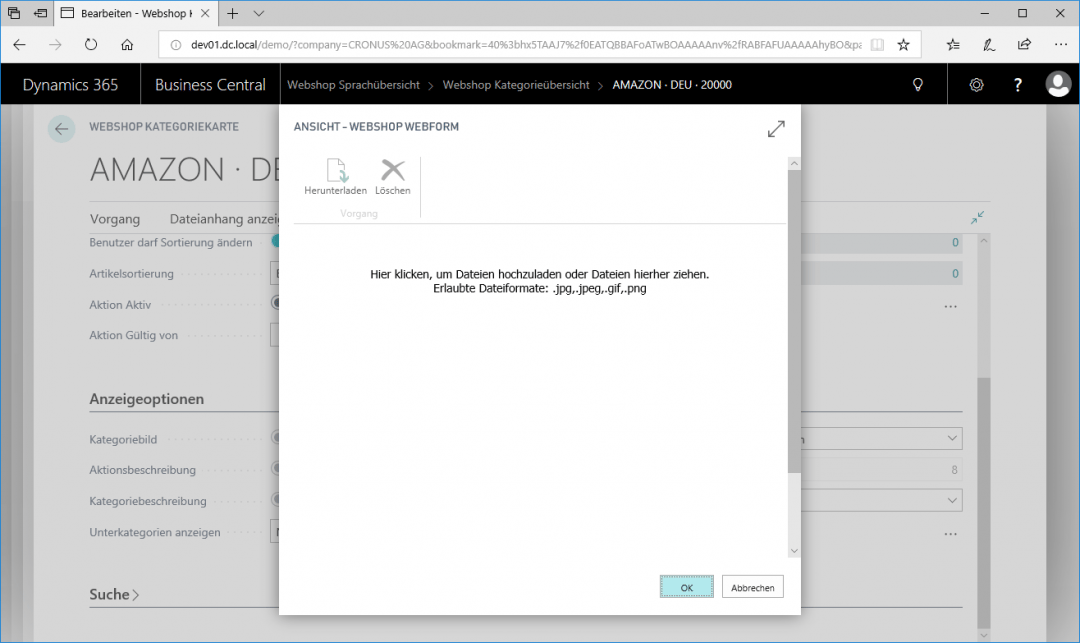Open the settings gear icon

[977, 85]
